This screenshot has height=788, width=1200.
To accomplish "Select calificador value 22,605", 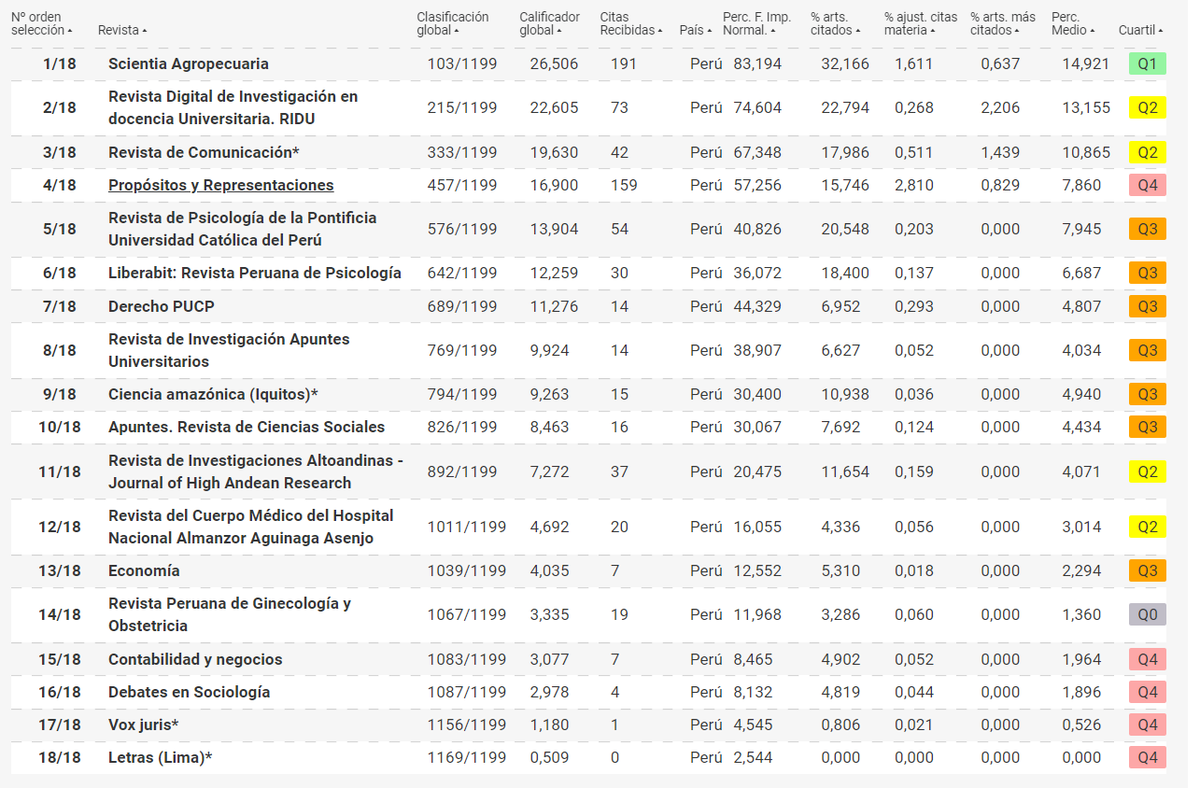I will click(x=554, y=108).
